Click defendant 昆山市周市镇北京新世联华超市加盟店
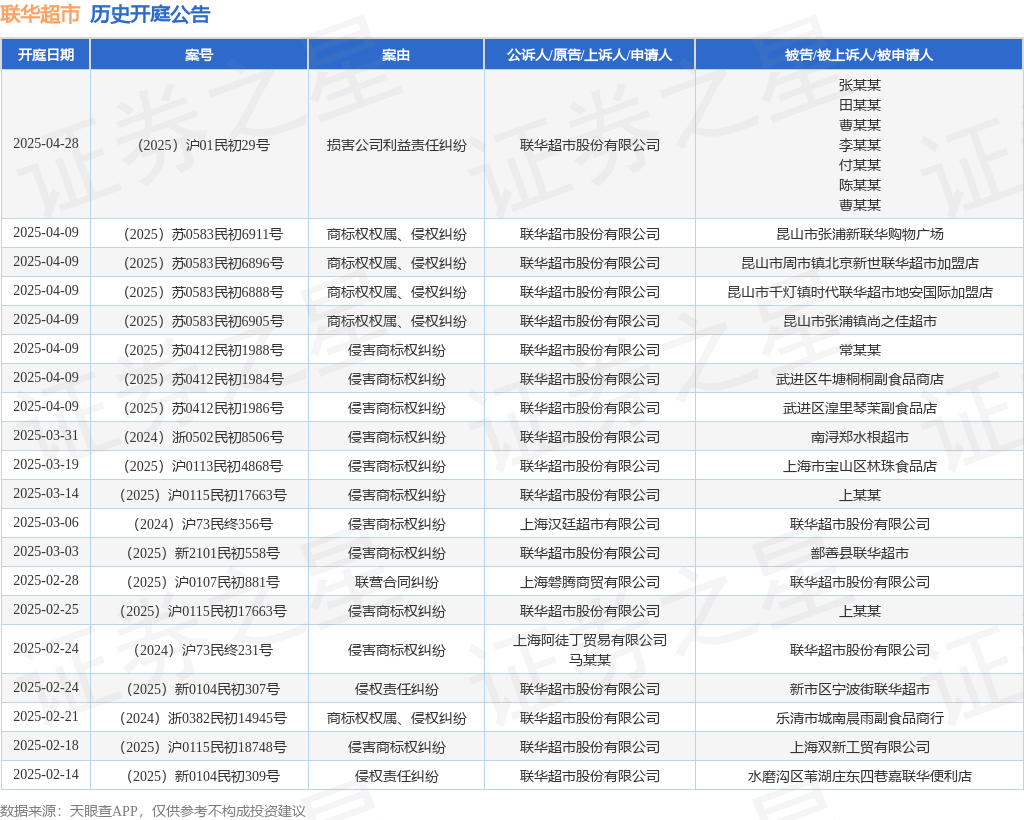 pyautogui.click(x=859, y=263)
